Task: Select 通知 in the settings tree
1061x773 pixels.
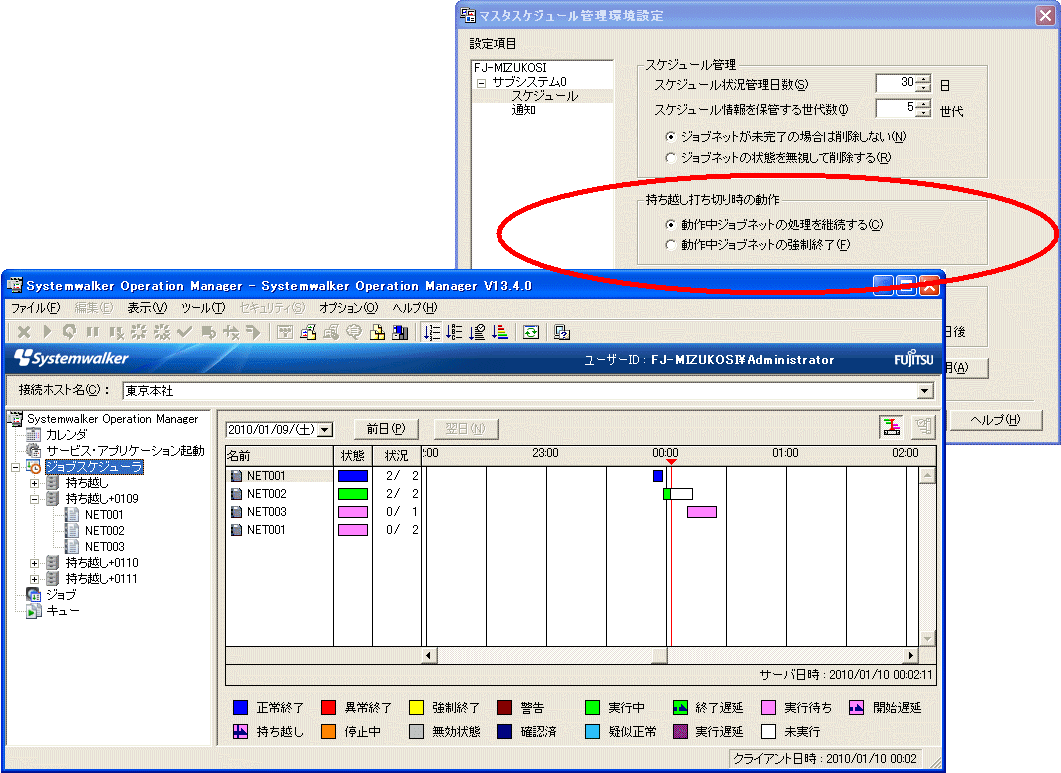Action: click(x=523, y=110)
